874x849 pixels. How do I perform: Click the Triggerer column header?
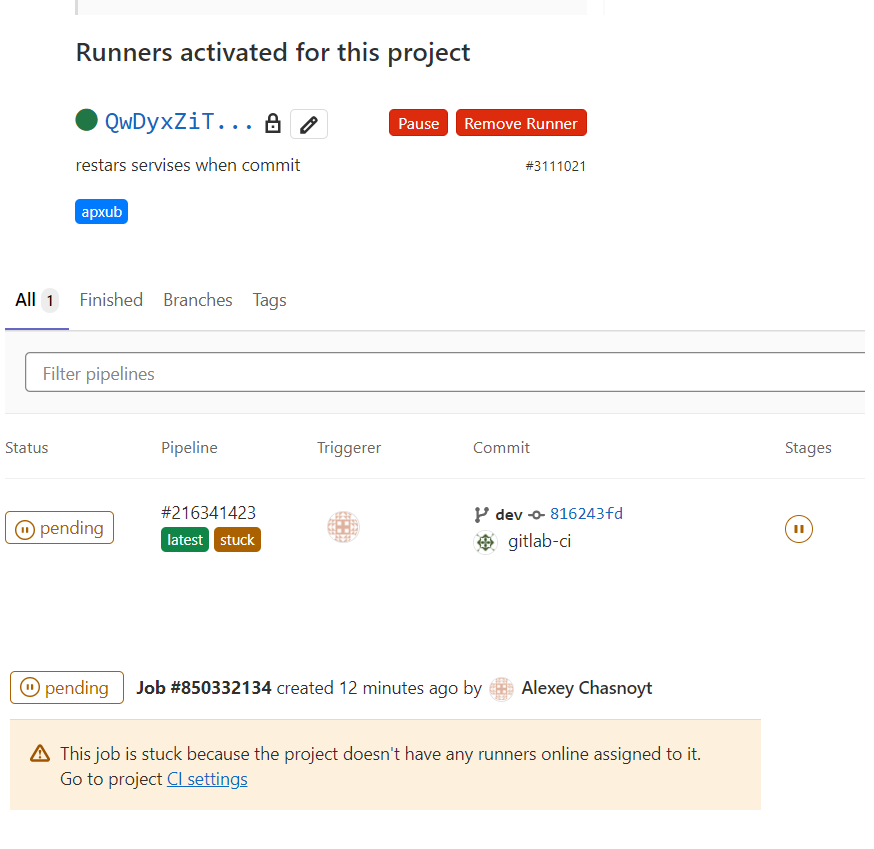[x=349, y=448]
